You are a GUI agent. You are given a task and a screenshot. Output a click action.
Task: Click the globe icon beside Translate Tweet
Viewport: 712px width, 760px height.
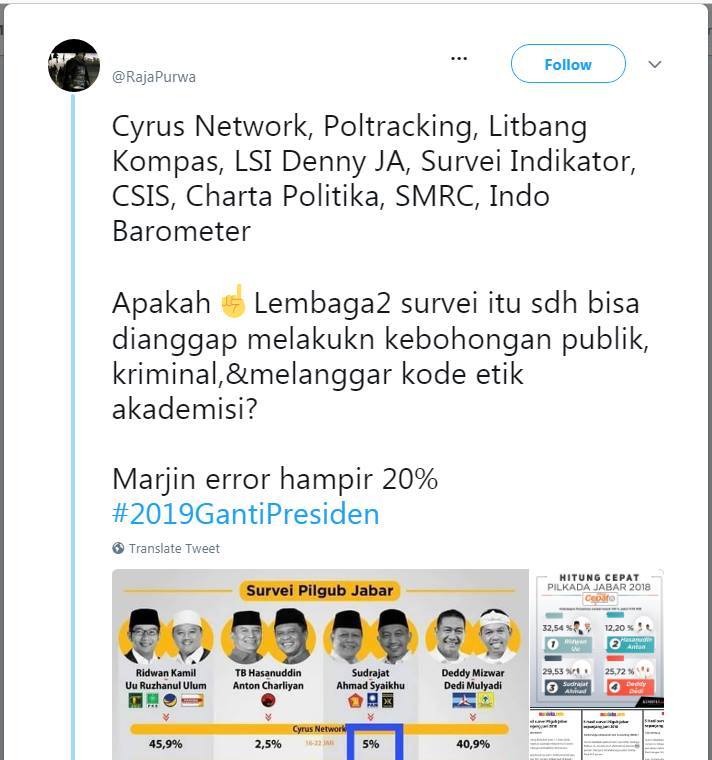(x=118, y=548)
